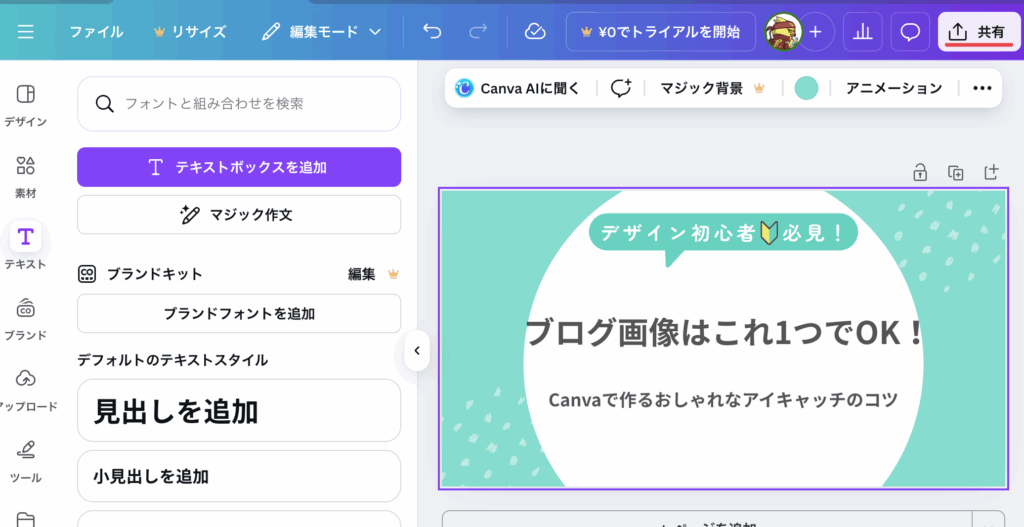Open the analytics bar chart icon

coord(862,32)
